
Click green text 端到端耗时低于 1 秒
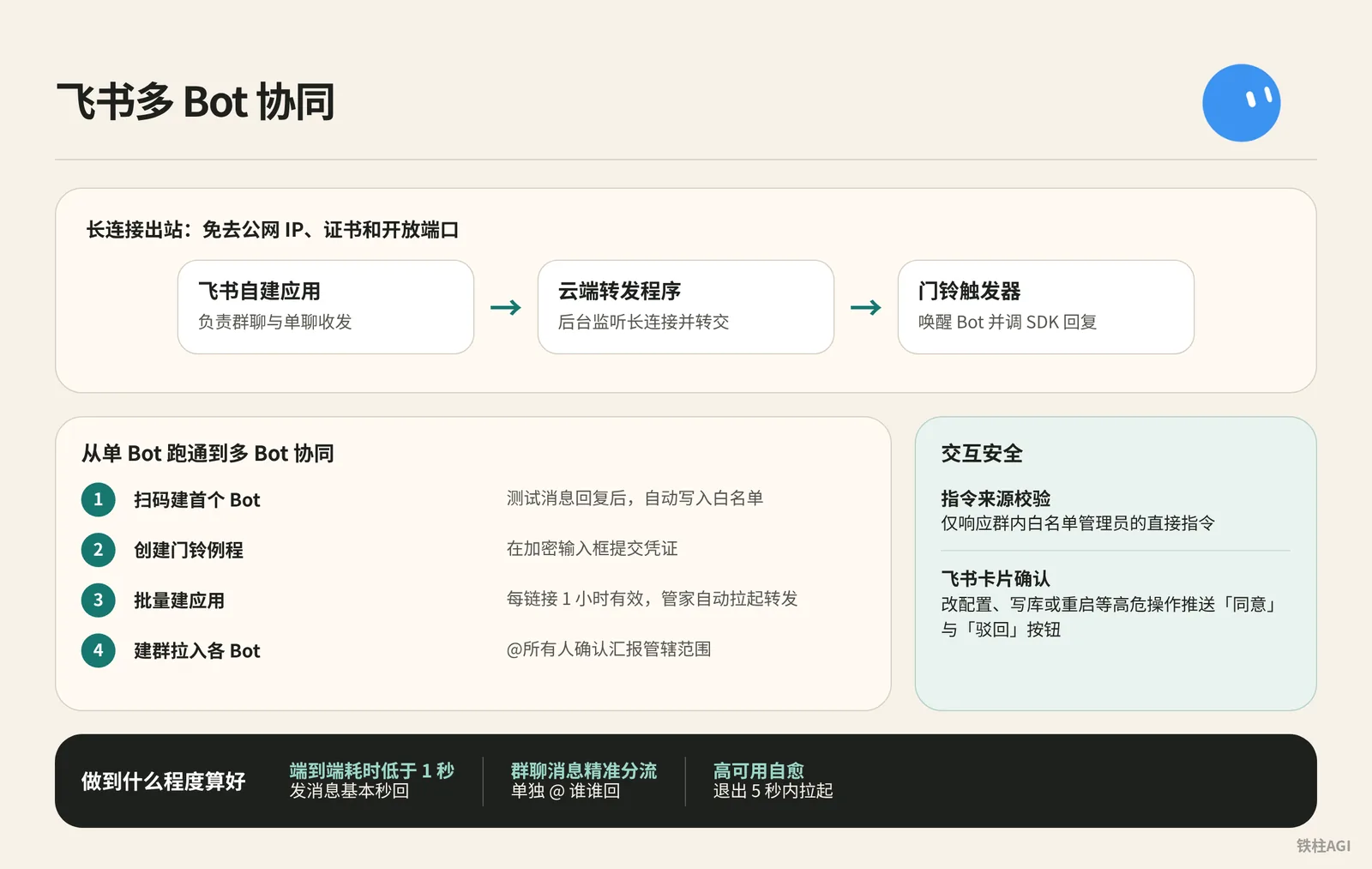tap(372, 770)
